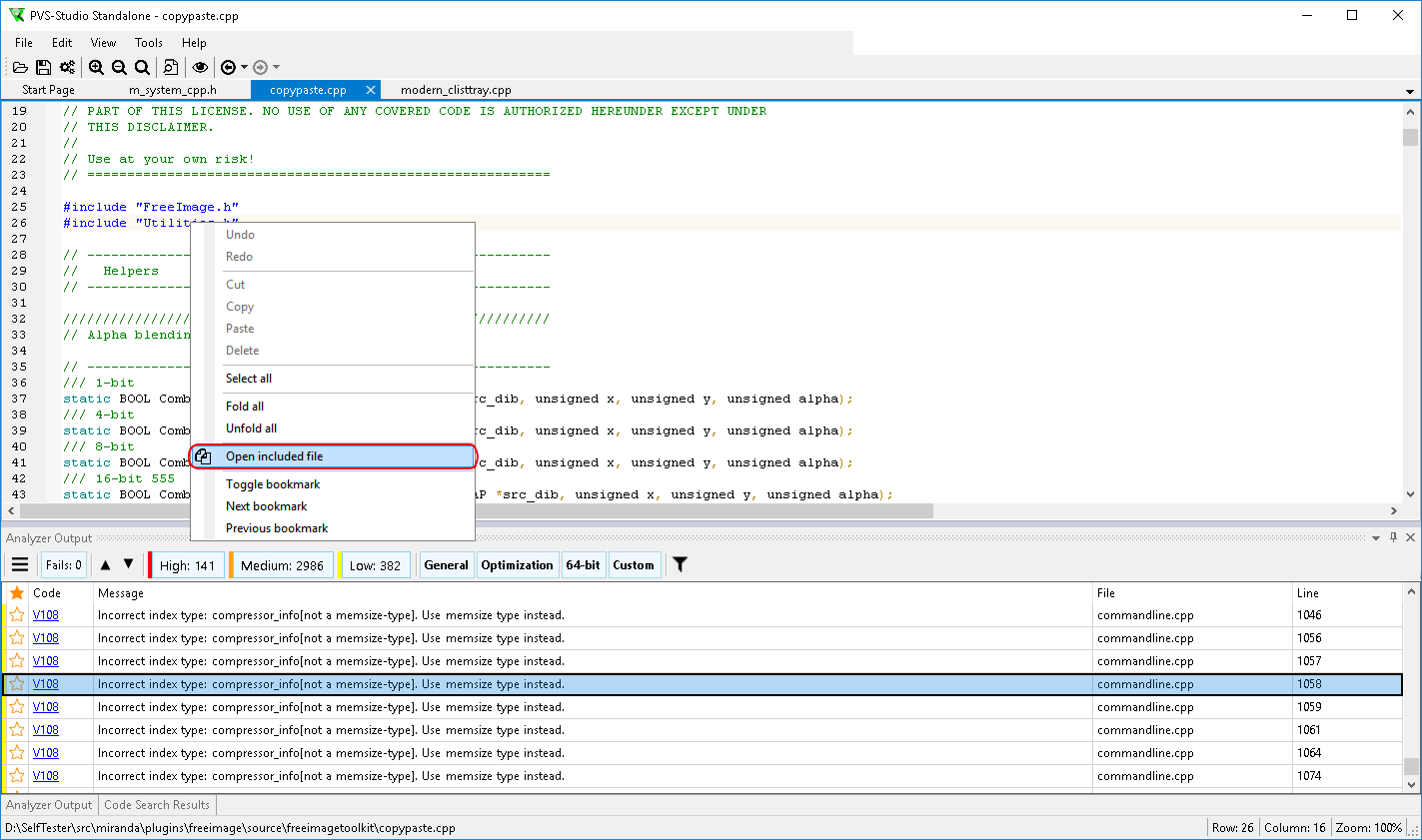Click the Open file folder icon
Image resolution: width=1422 pixels, height=840 pixels.
[20, 67]
